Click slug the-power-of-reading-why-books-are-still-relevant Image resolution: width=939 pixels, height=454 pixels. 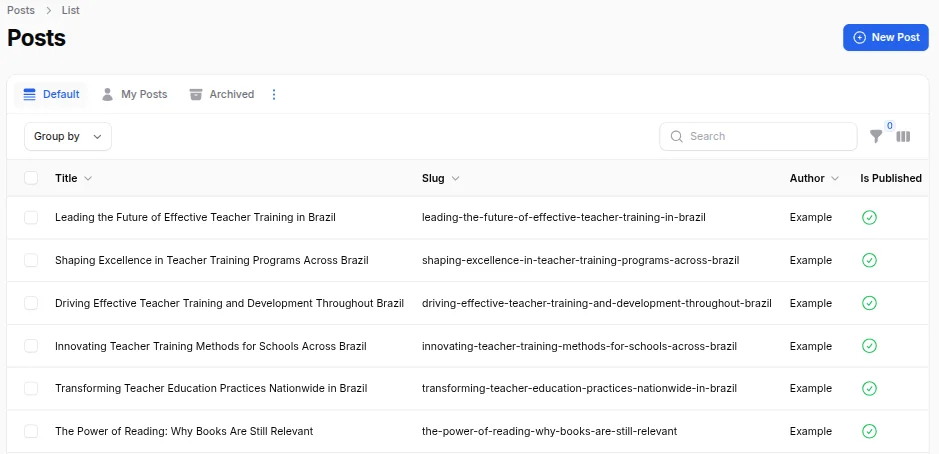pos(549,431)
